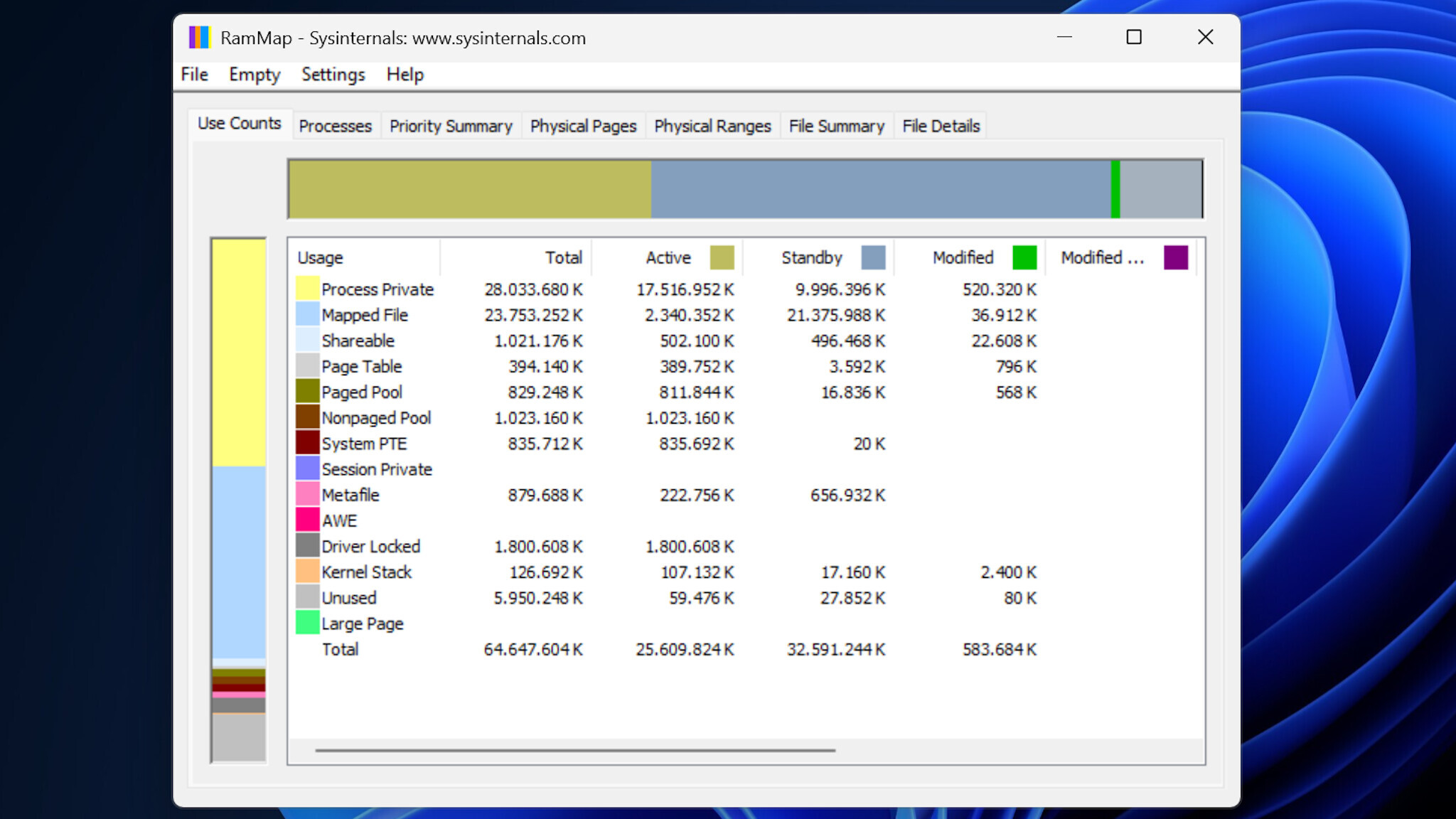Click the pink Metafile swatch
Viewport: 1456px width, 819px height.
(306, 494)
